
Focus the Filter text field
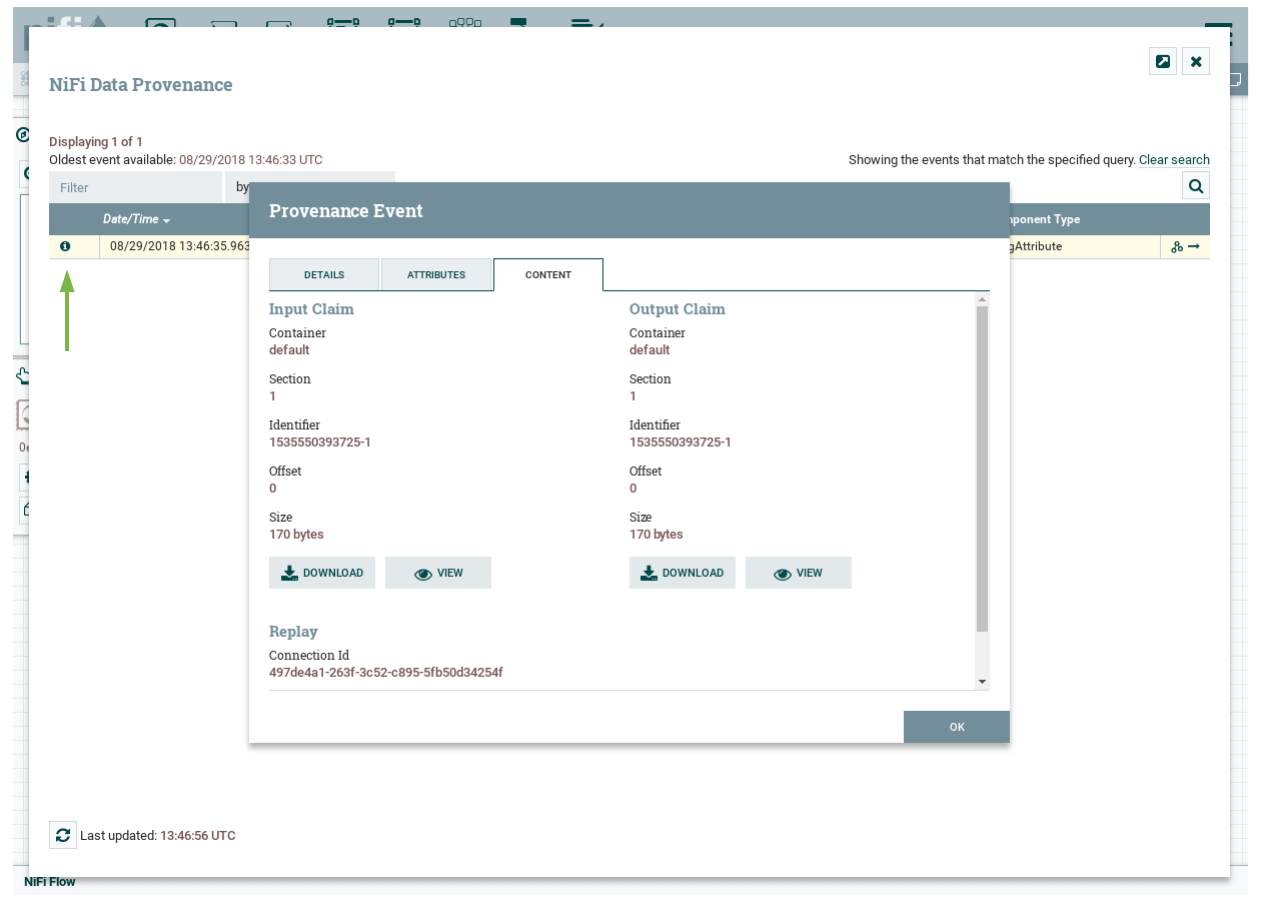(135, 187)
